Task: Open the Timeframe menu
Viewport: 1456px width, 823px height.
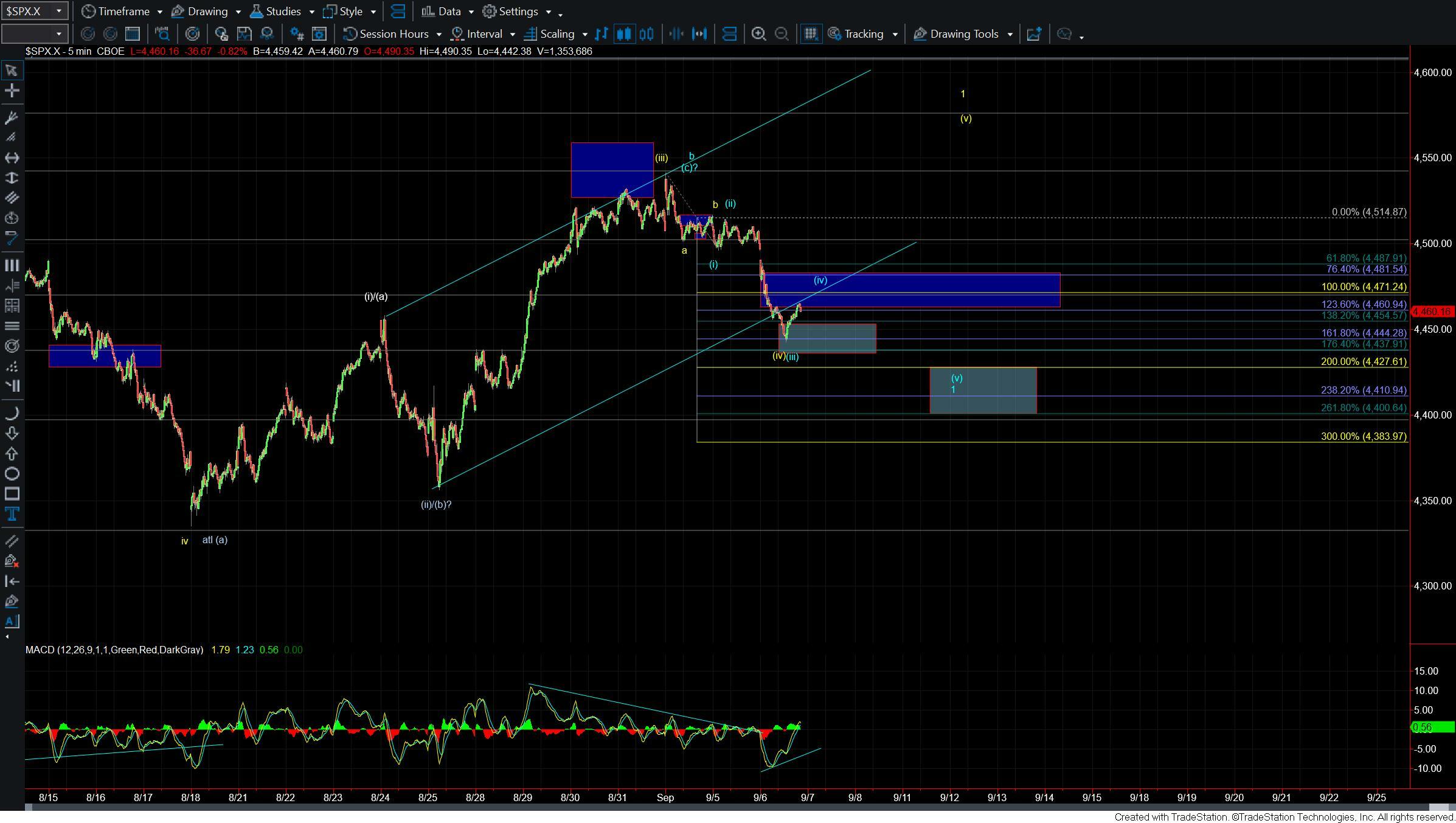Action: click(116, 12)
